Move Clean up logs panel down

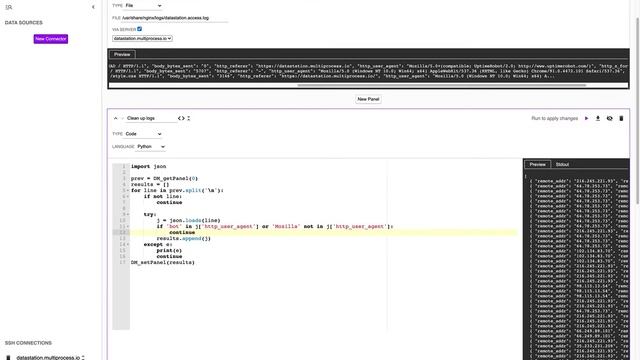[122, 118]
